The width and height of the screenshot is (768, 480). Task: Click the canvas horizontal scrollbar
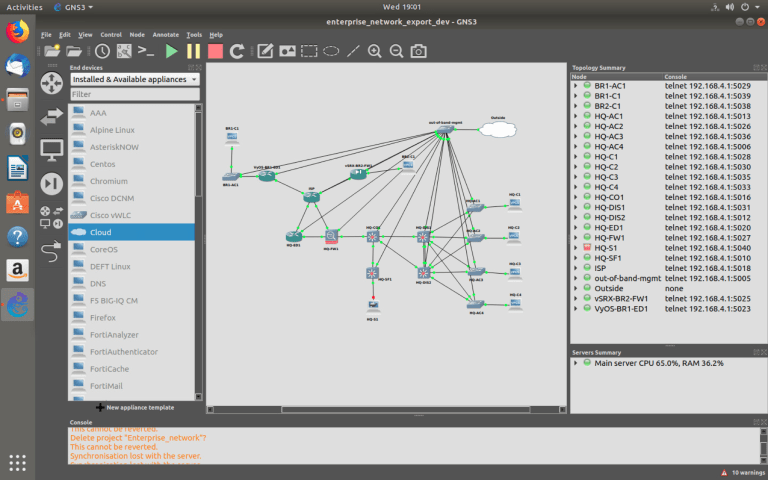(406, 409)
